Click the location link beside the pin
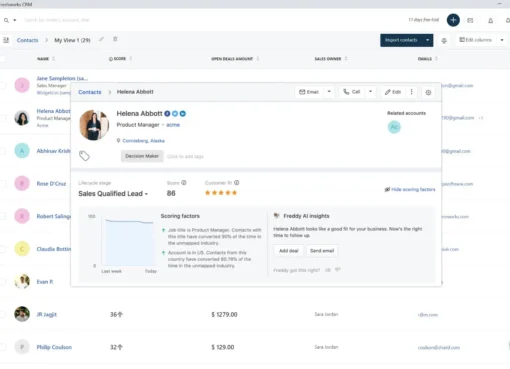 (143, 141)
